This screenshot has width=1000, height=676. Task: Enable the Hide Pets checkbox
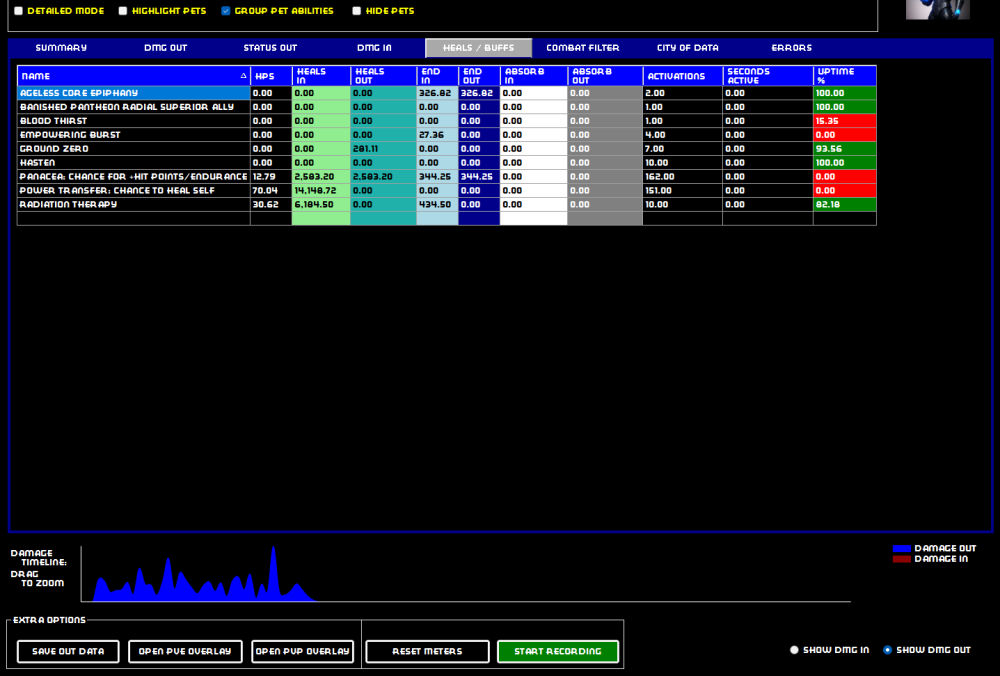357,11
